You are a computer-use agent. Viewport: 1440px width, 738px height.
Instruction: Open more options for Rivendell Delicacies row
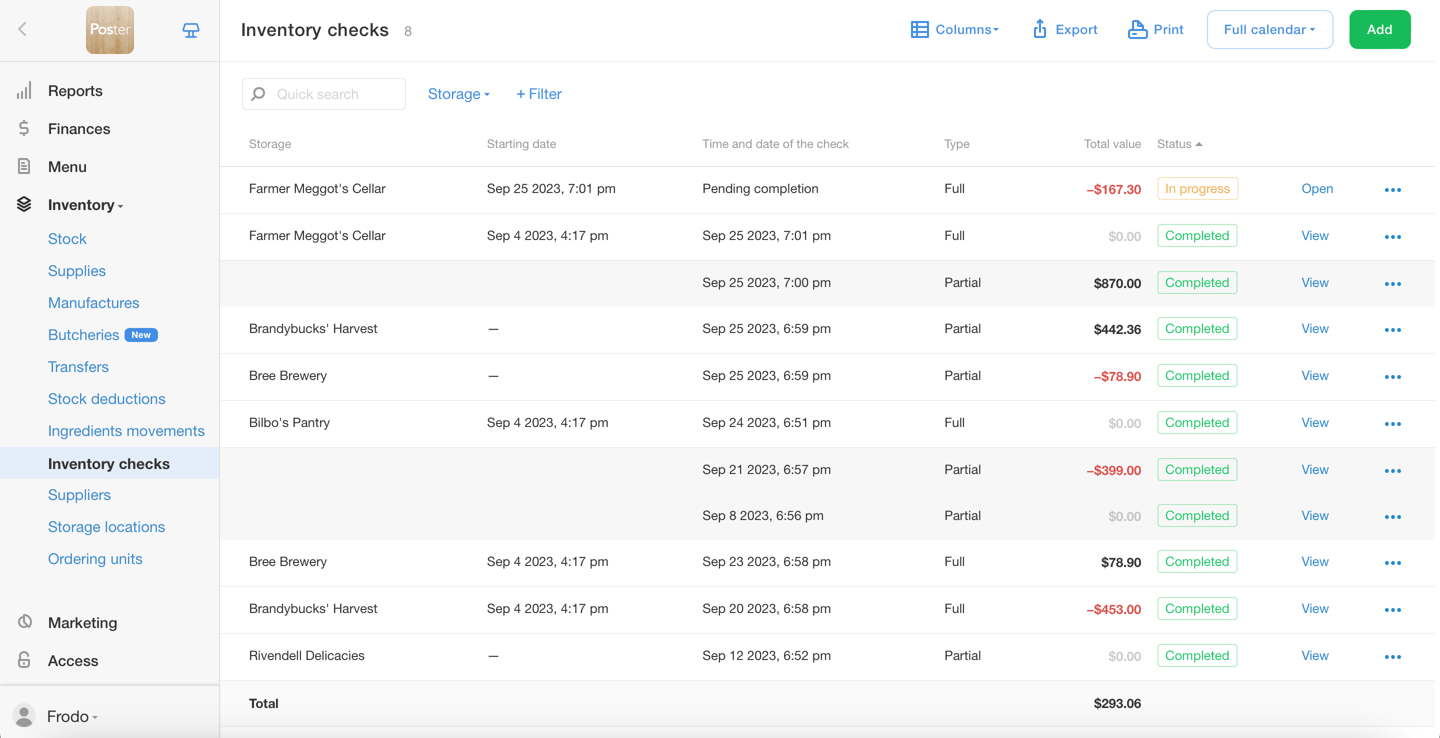point(1393,657)
